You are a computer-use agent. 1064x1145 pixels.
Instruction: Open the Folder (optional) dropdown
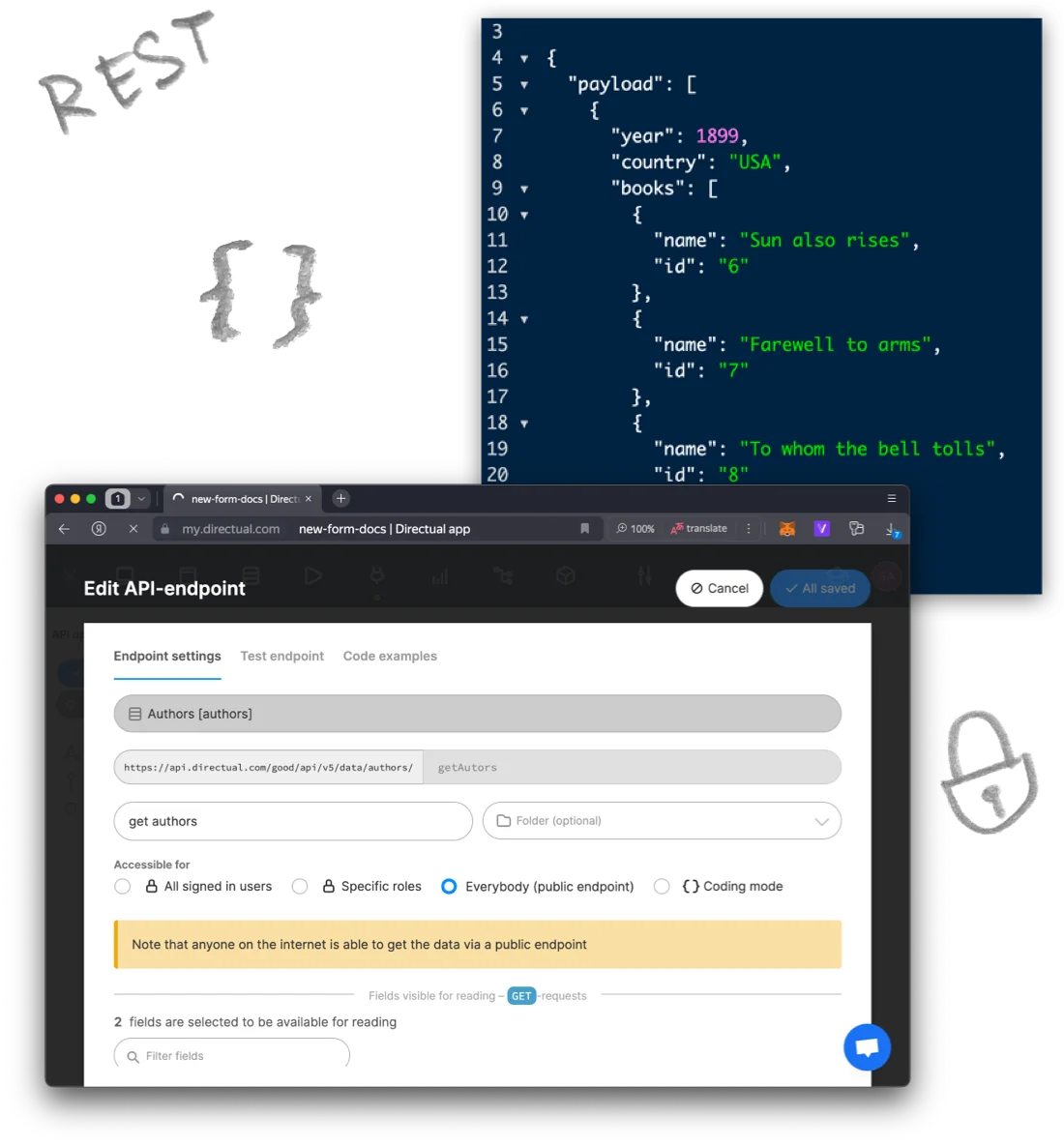click(x=662, y=820)
